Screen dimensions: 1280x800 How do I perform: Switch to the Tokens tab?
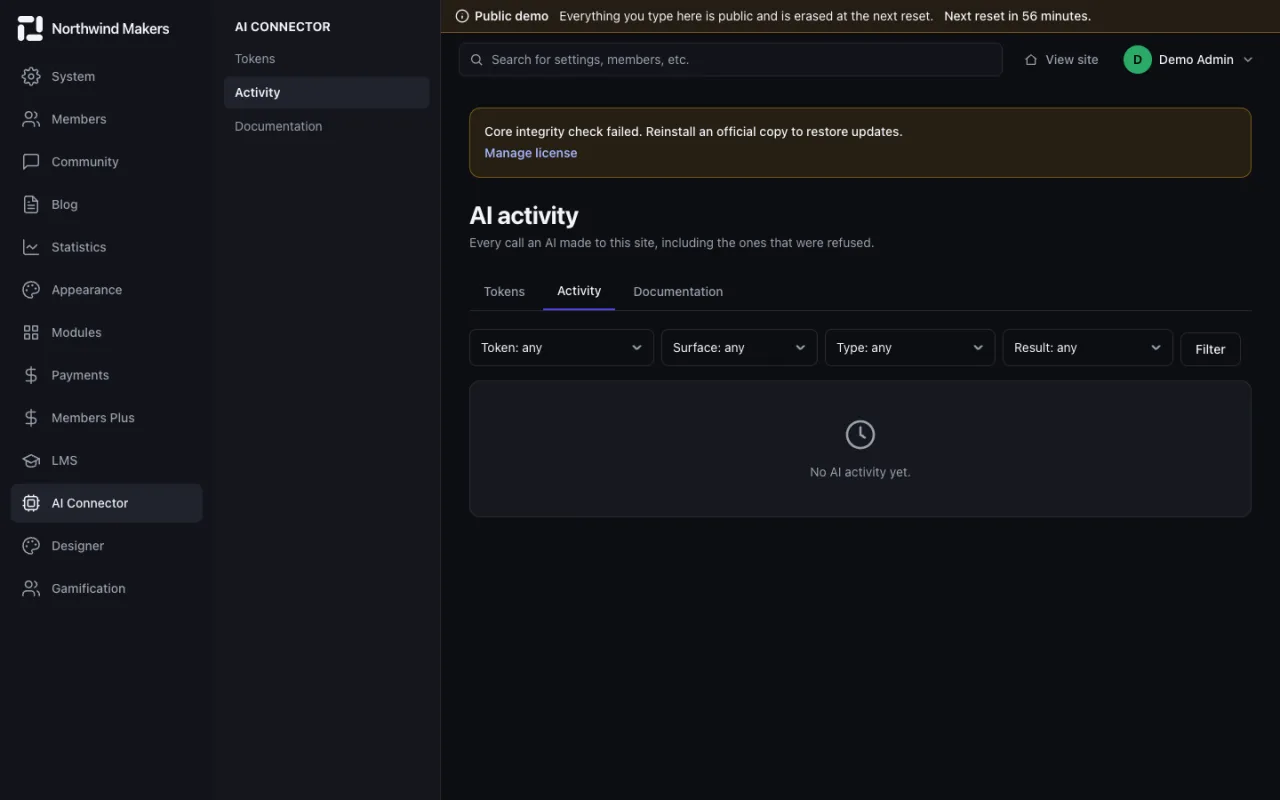point(504,291)
